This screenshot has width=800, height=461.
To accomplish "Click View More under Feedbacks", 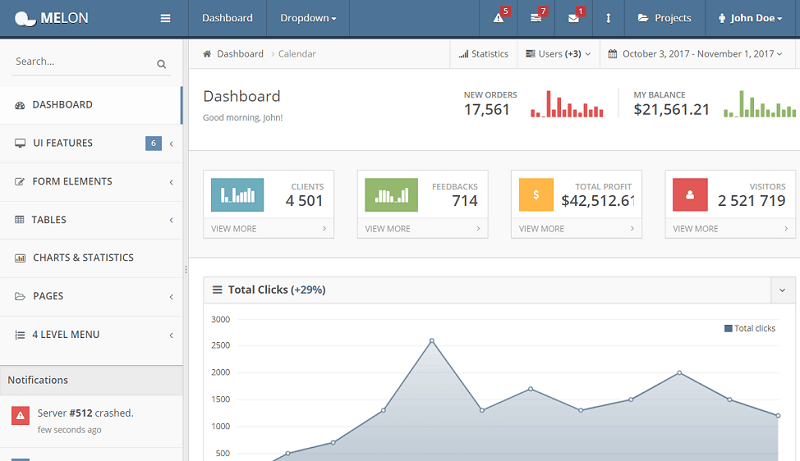I will click(422, 228).
